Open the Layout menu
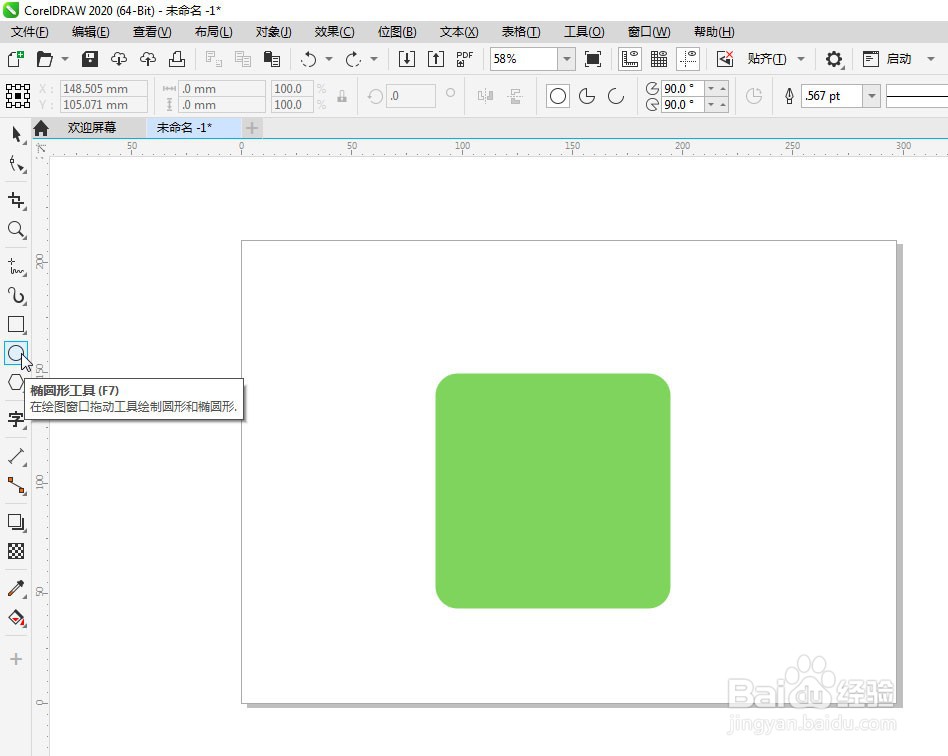 (x=213, y=31)
